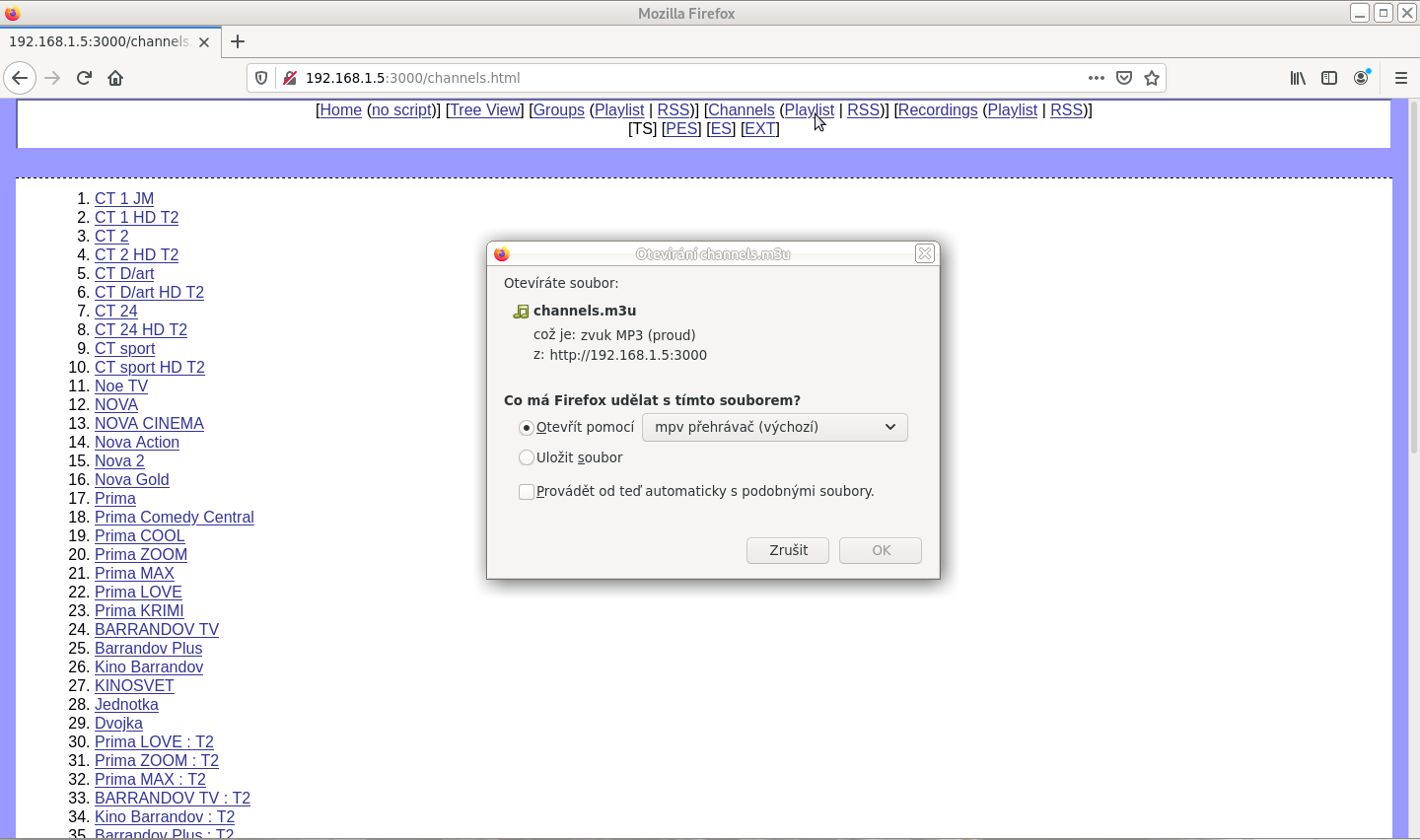This screenshot has height=840, width=1420.
Task: Open channel BARRANDOV TV
Action: [x=157, y=629]
